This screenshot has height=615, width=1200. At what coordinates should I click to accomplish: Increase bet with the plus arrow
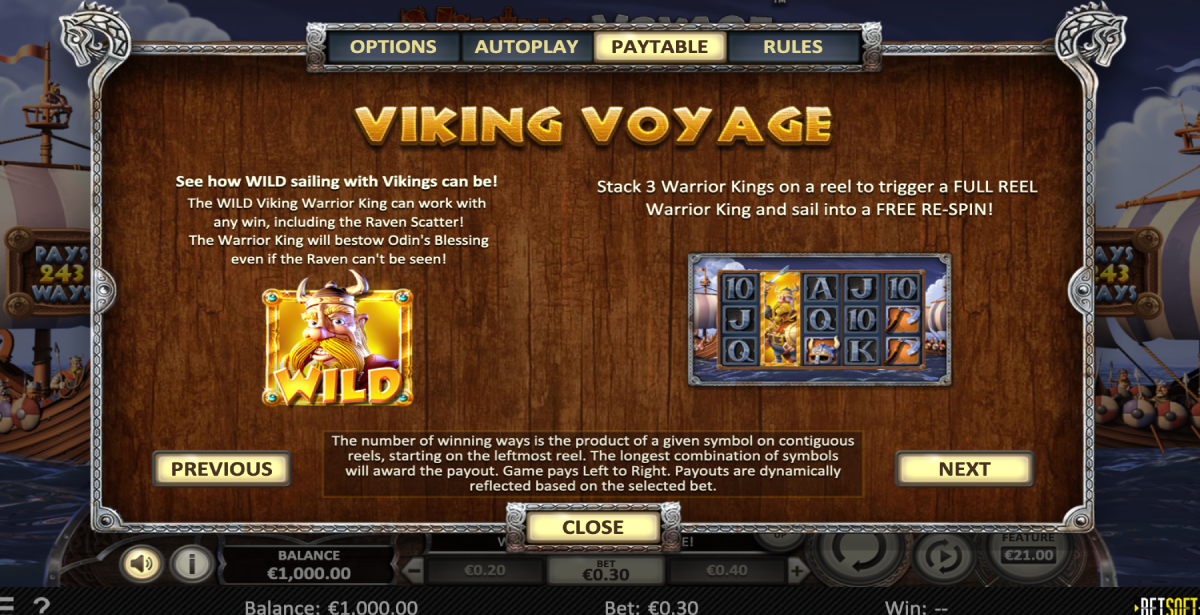pos(796,571)
